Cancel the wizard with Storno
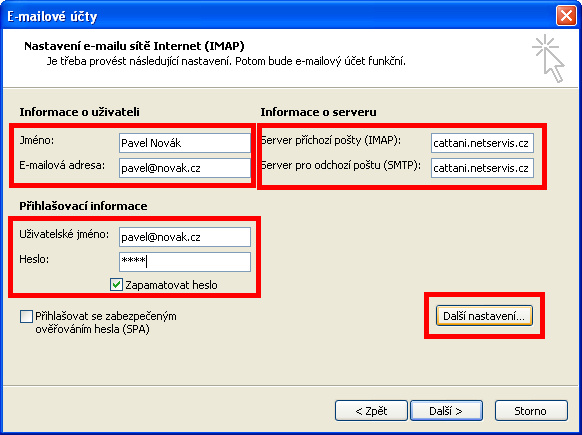Viewport: 582px width, 435px height. coord(531,411)
